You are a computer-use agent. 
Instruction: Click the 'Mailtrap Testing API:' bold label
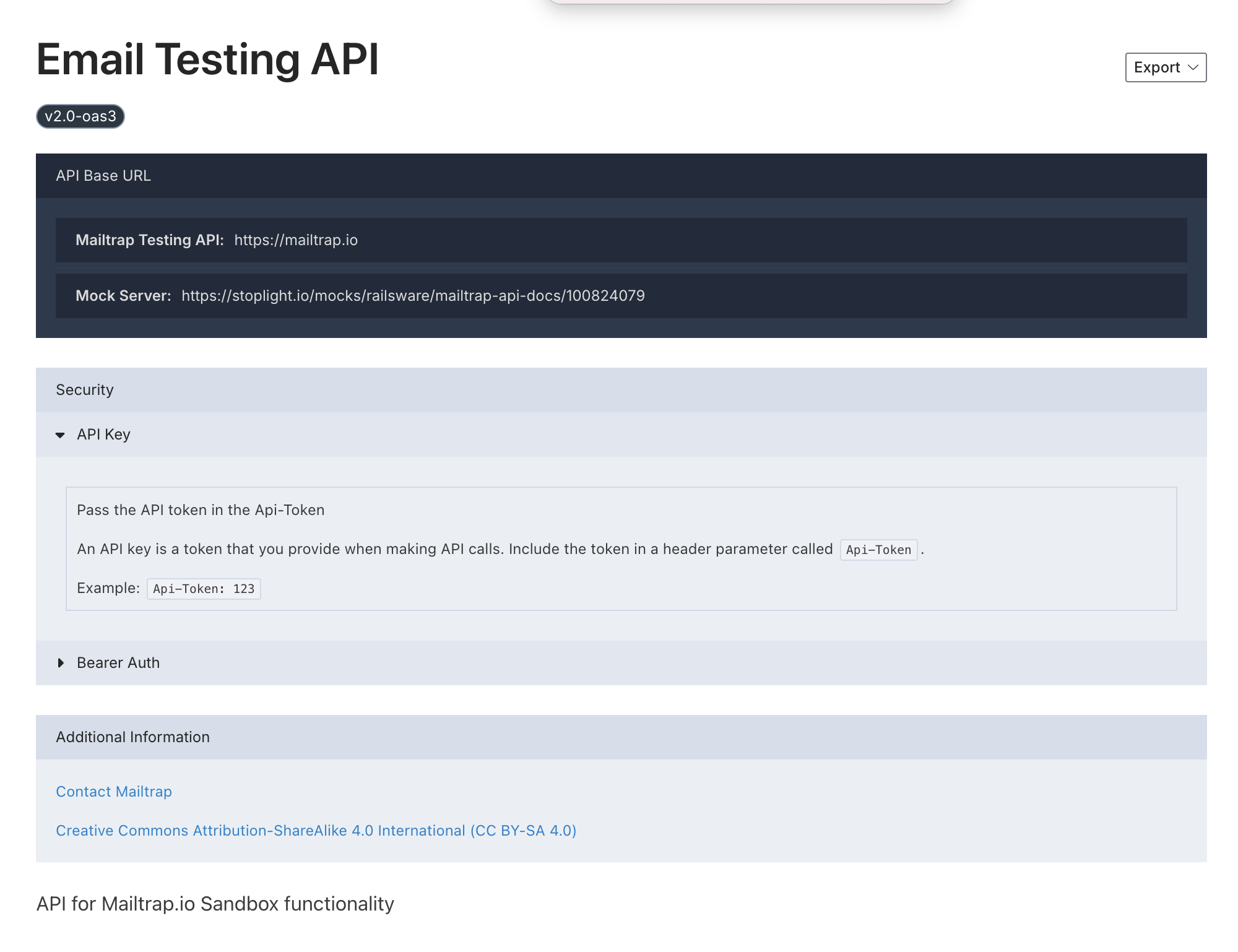click(x=150, y=240)
